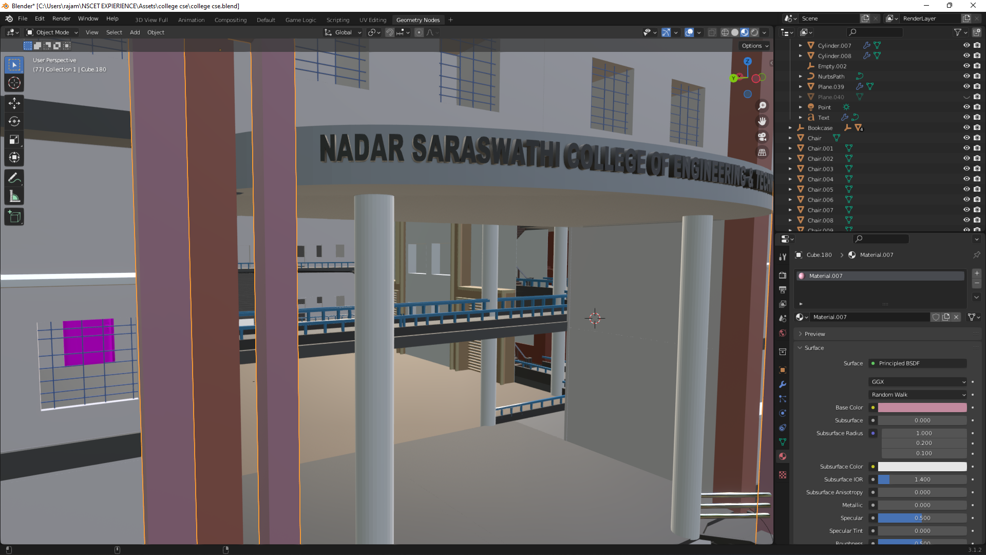The height and width of the screenshot is (555, 986).
Task: Switch perspective/orthographic grid icon
Action: [x=762, y=152]
